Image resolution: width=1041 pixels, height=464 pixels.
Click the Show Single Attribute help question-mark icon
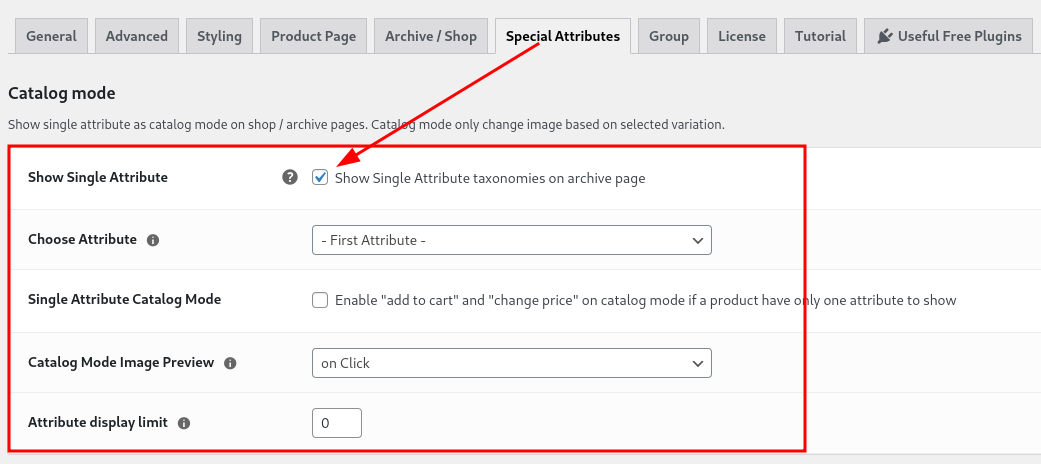(289, 177)
